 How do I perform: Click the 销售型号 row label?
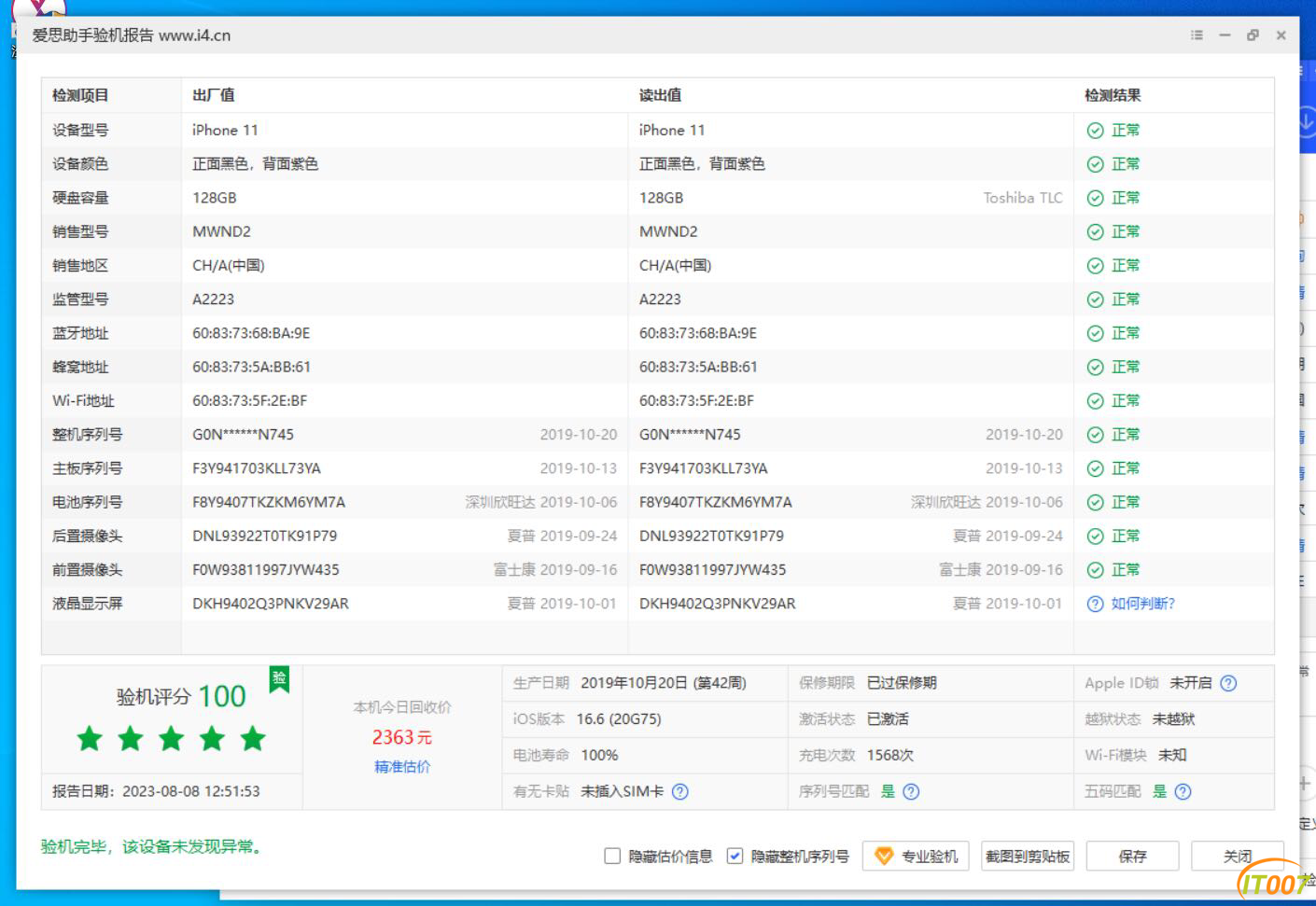80,231
